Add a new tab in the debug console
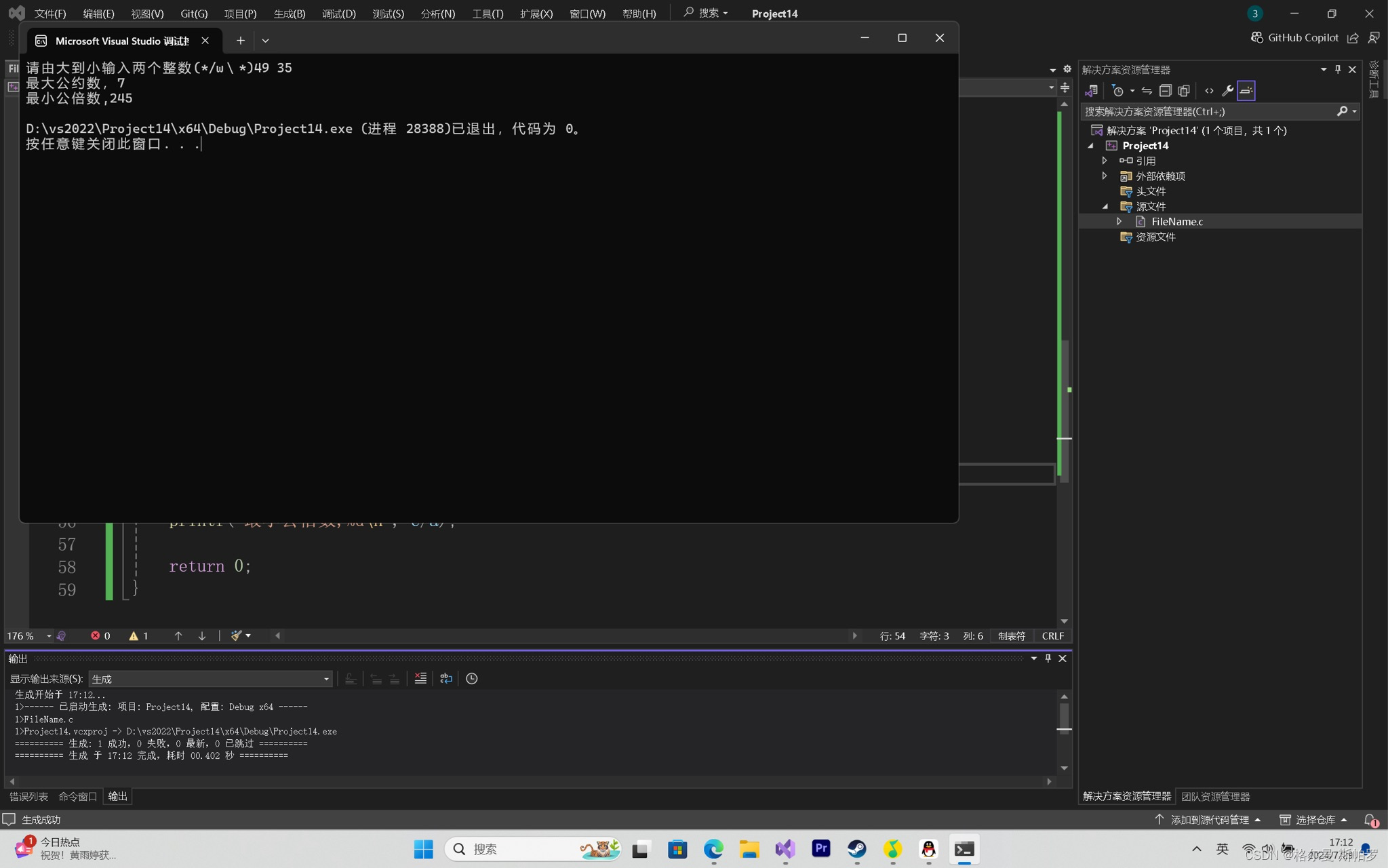Image resolution: width=1388 pixels, height=868 pixels. (240, 41)
